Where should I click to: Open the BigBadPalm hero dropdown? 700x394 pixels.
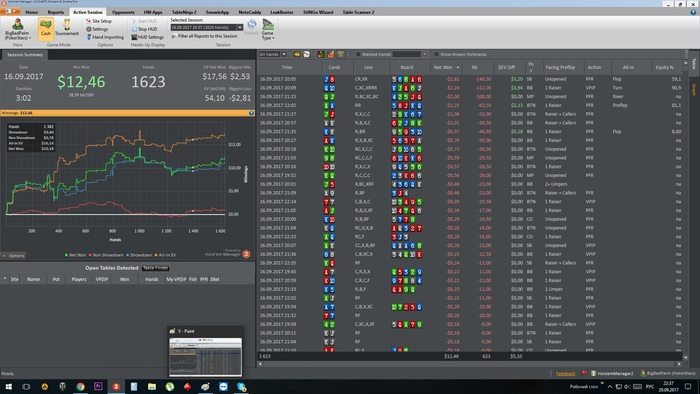coord(17,29)
